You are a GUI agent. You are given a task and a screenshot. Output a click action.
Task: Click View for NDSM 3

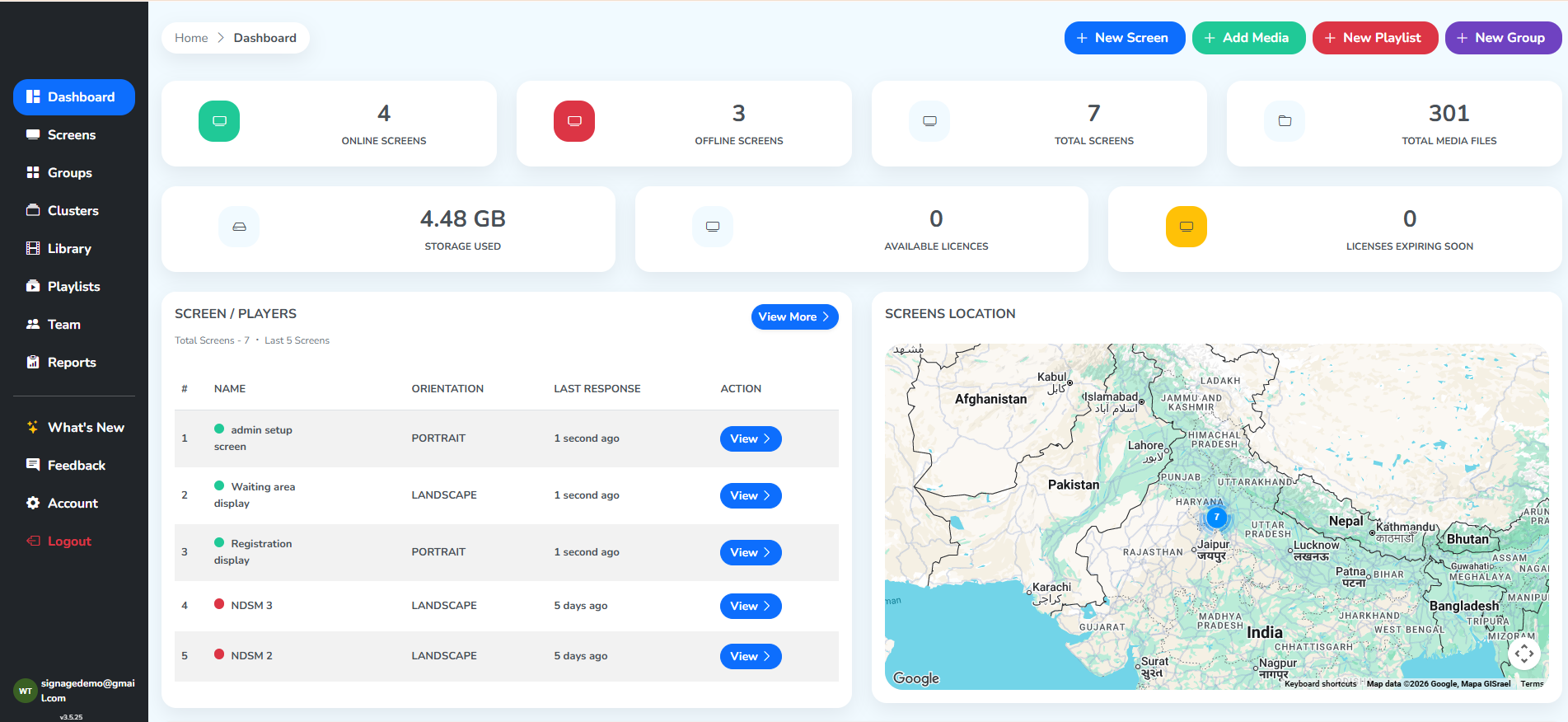751,607
